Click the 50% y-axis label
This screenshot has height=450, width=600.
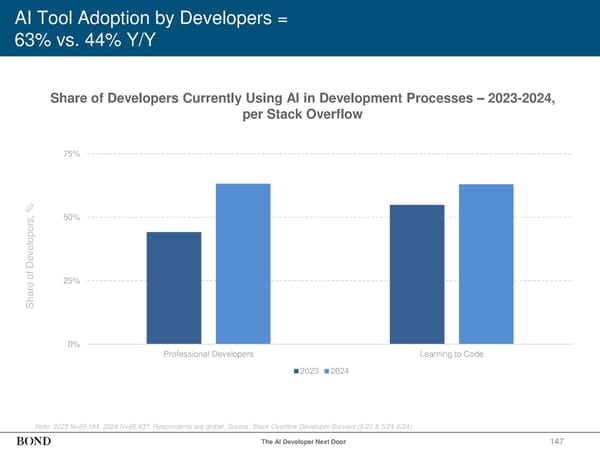[x=72, y=217]
